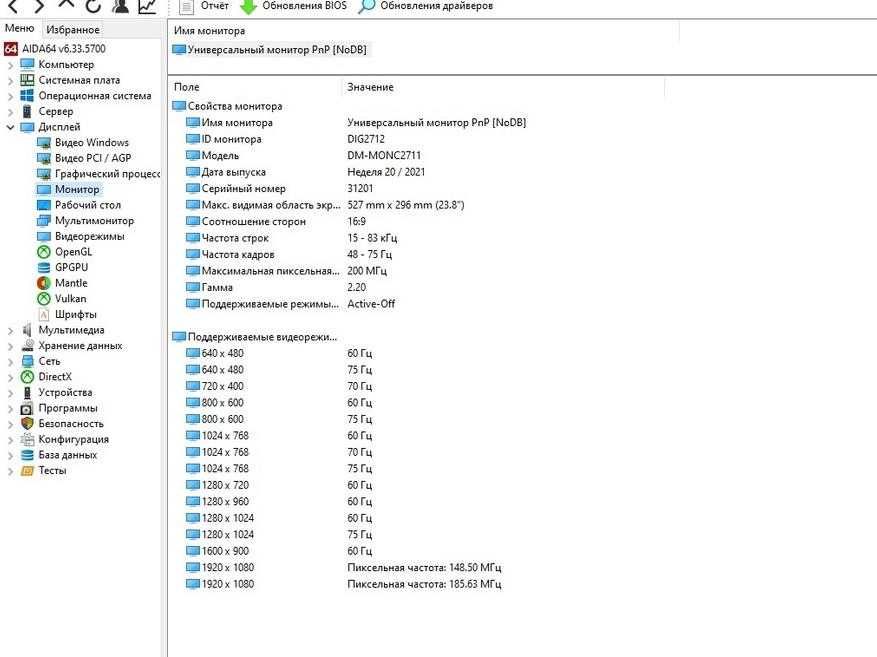This screenshot has height=657, width=877.
Task: Click the Сеть network icon
Action: pyautogui.click(x=27, y=361)
